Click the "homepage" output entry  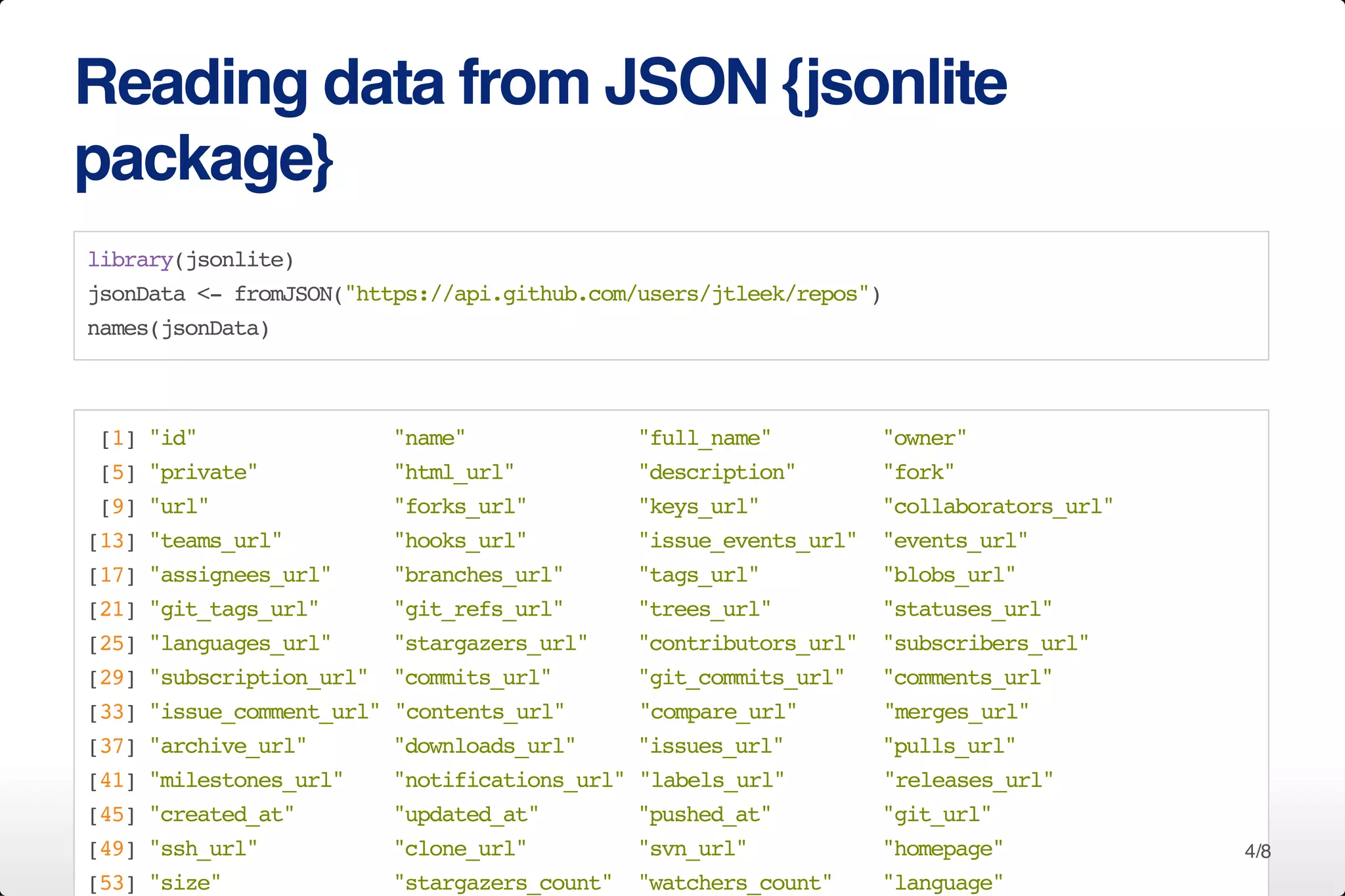tap(943, 849)
